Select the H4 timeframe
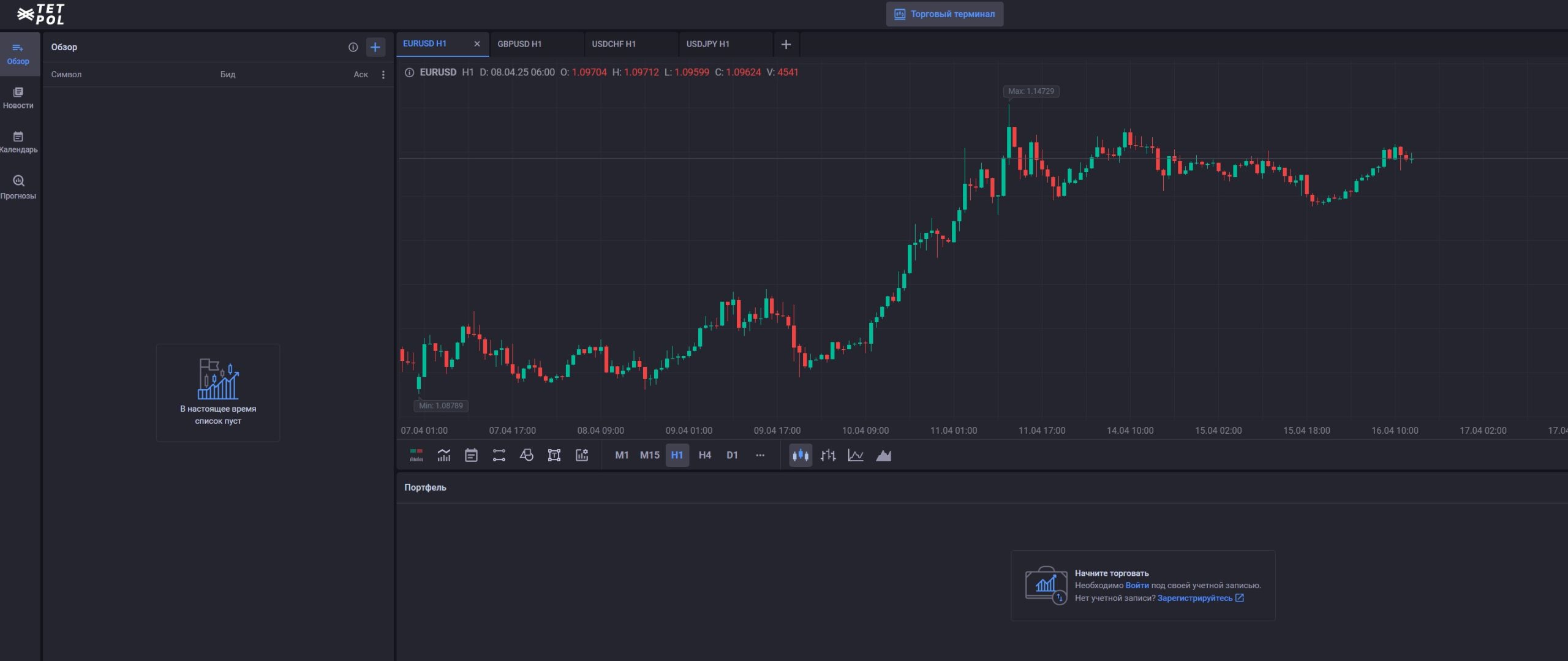This screenshot has width=1568, height=661. pyautogui.click(x=704, y=455)
